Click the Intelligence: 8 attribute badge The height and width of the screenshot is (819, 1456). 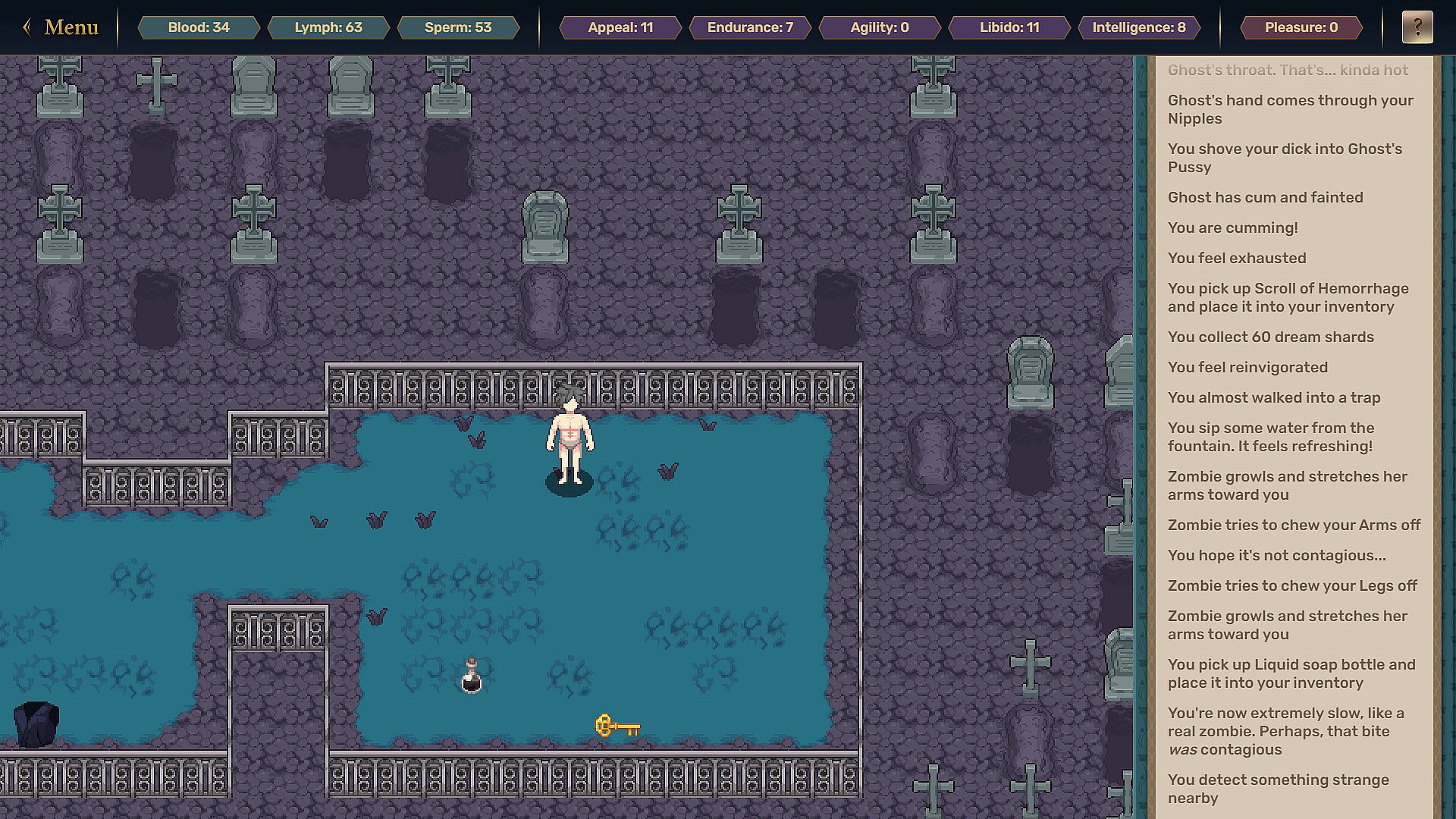point(1138,27)
